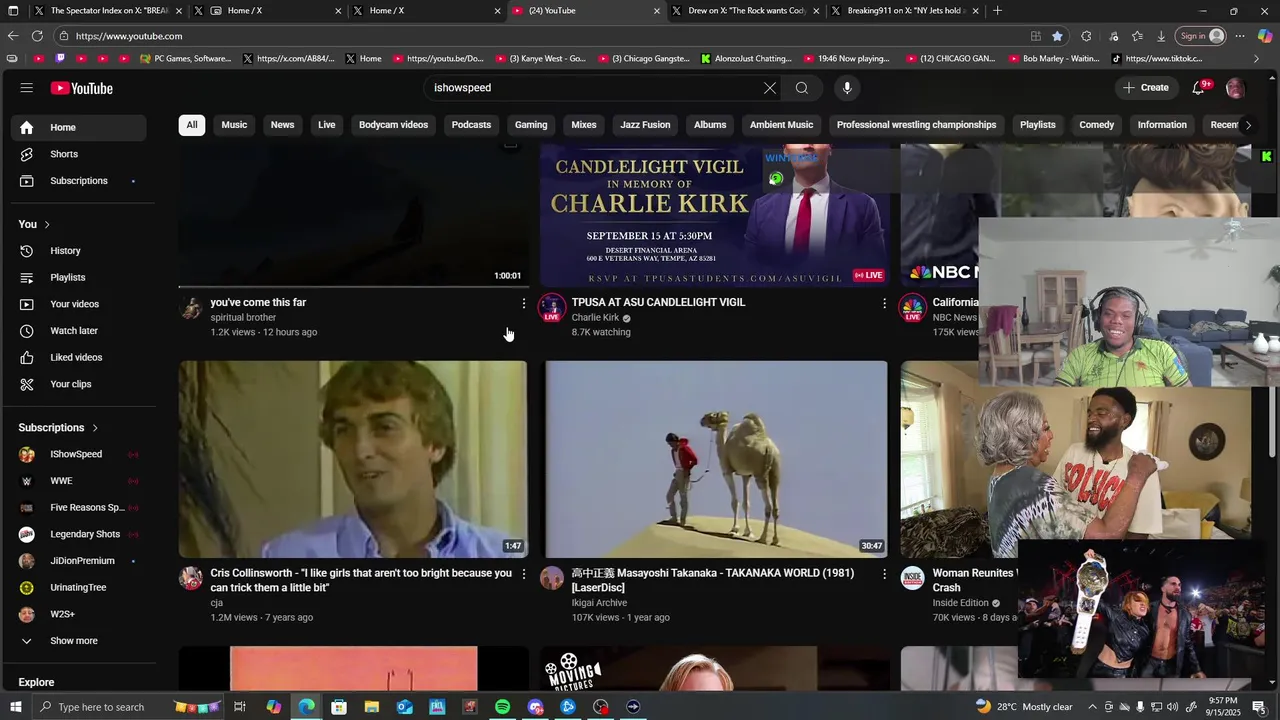Click the Inside Edition channel avatar

(x=913, y=578)
